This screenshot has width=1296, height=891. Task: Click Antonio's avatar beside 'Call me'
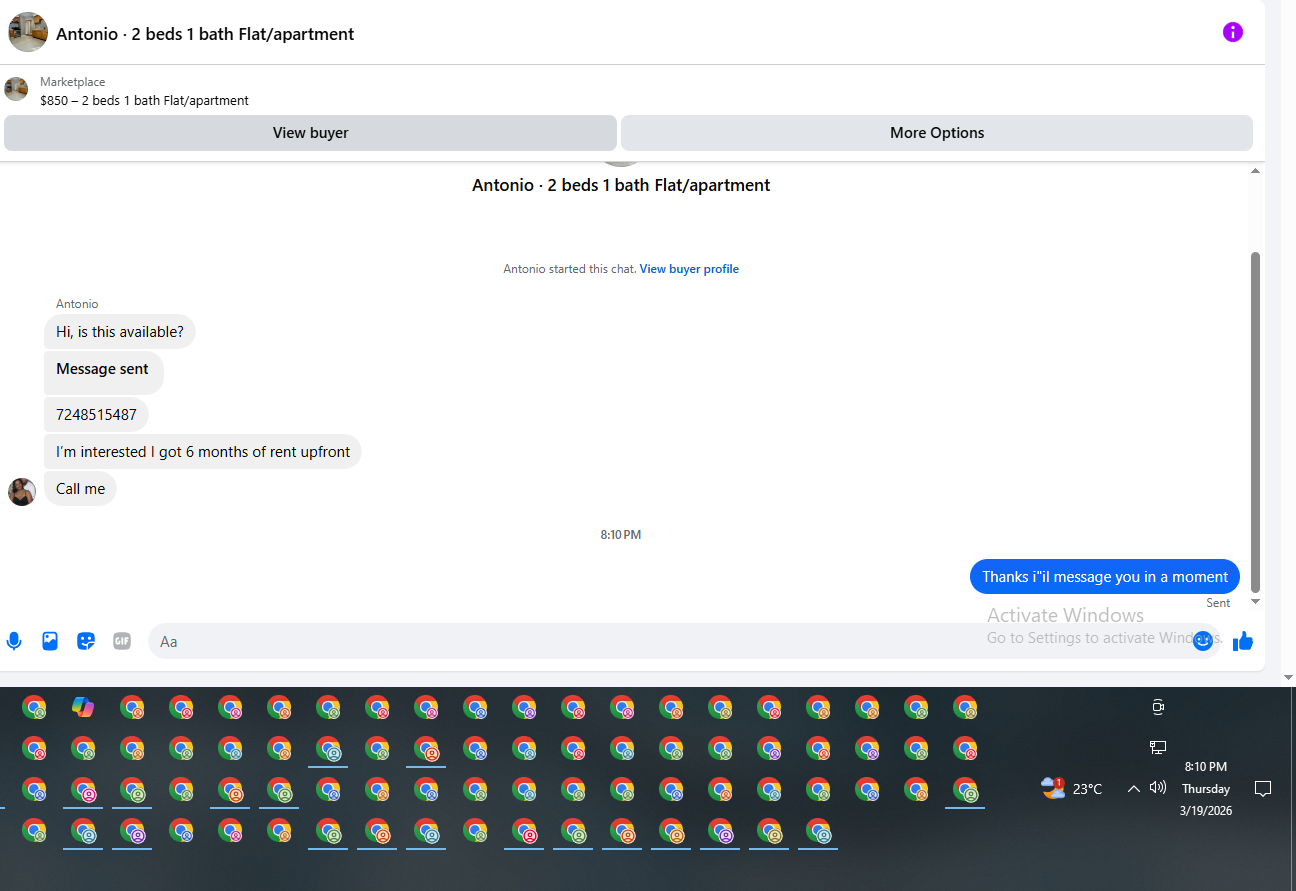(22, 491)
